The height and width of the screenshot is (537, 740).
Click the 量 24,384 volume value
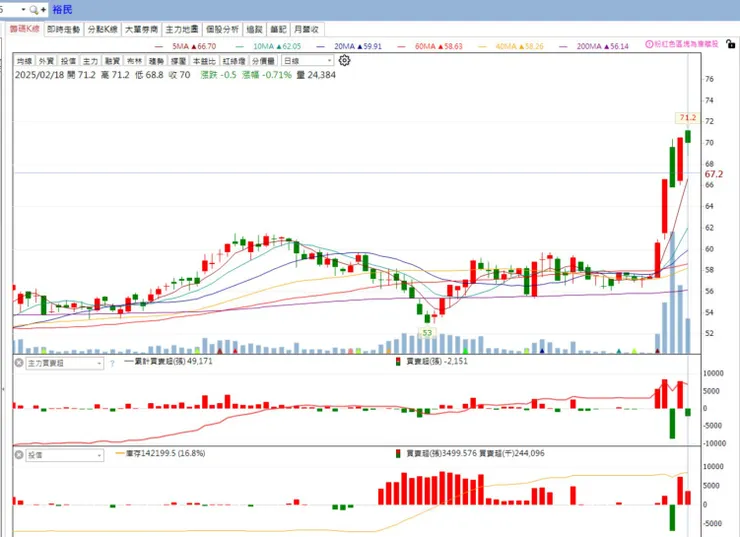click(x=316, y=75)
